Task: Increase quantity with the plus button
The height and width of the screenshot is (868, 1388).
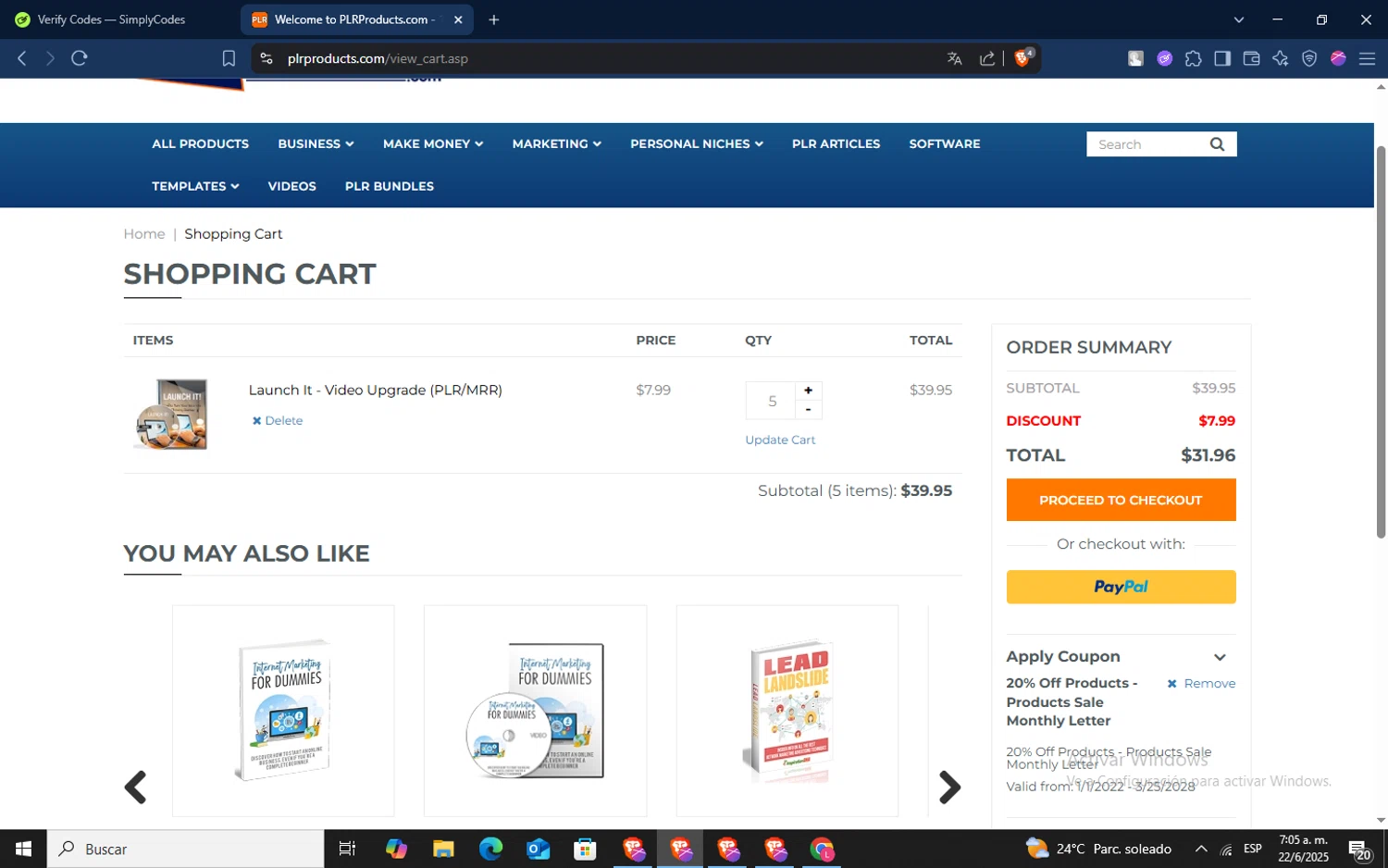Action: (808, 391)
